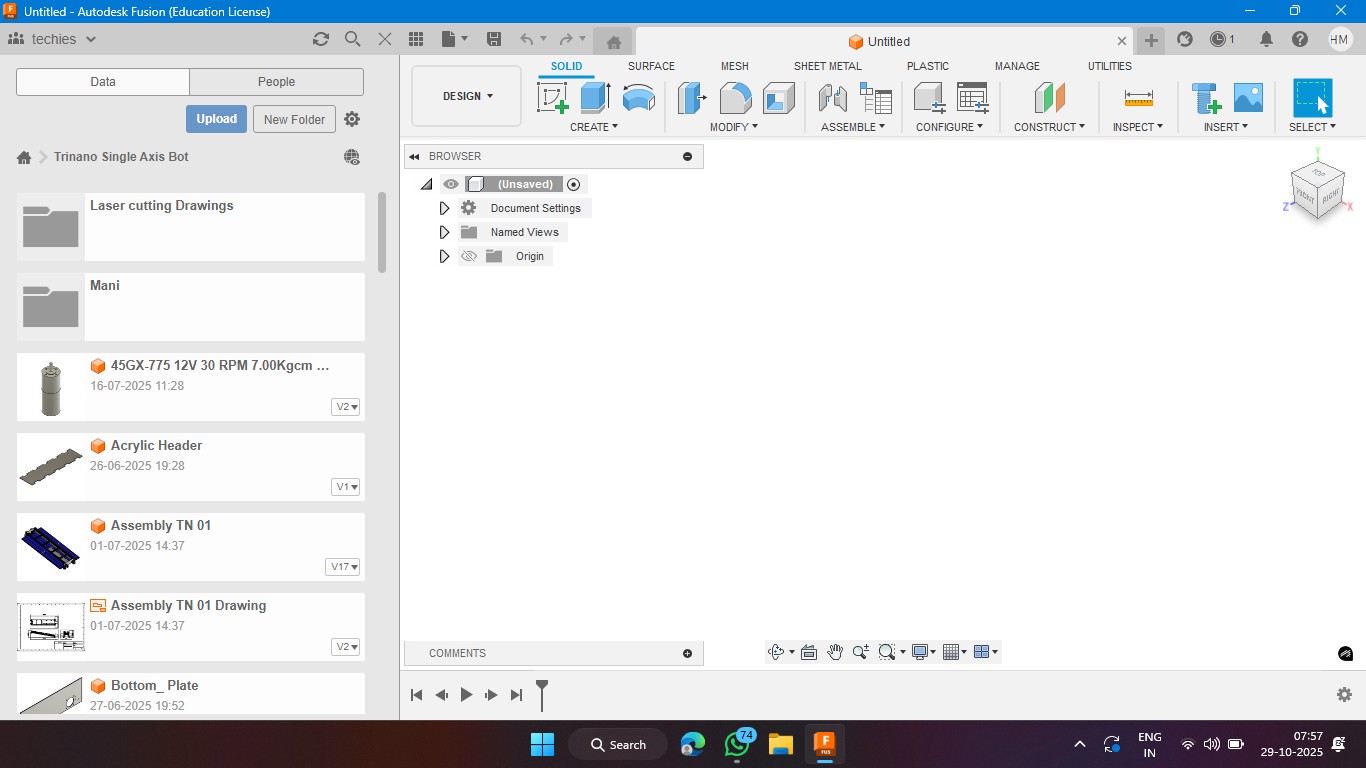Open timeline settings gear
The width and height of the screenshot is (1366, 768).
[x=1344, y=694]
